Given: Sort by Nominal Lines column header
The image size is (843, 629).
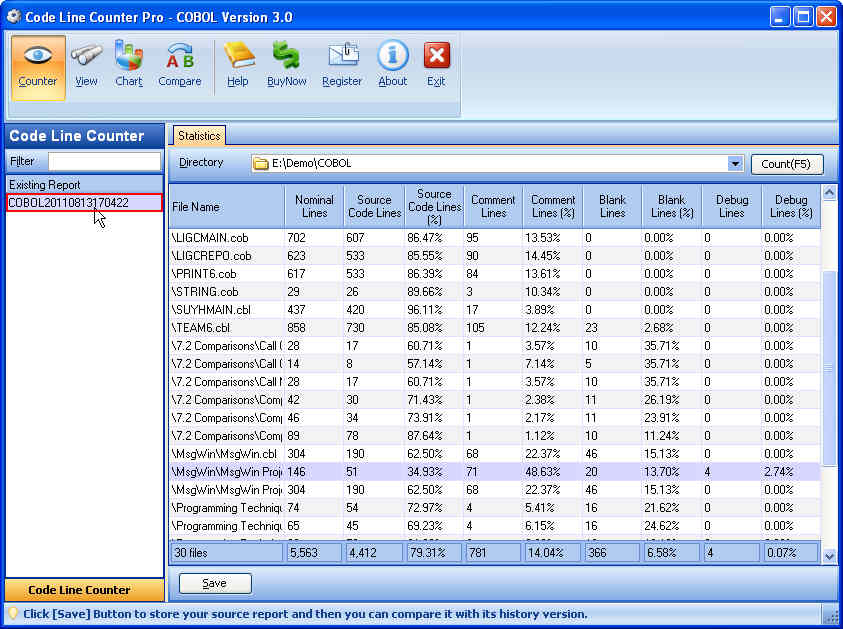Looking at the screenshot, I should pos(314,207).
